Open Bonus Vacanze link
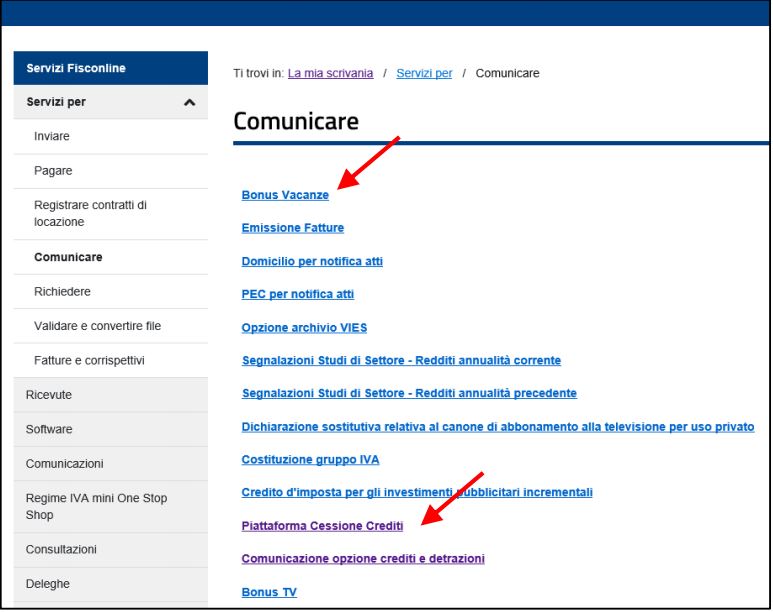The width and height of the screenshot is (773, 612). pyautogui.click(x=285, y=195)
